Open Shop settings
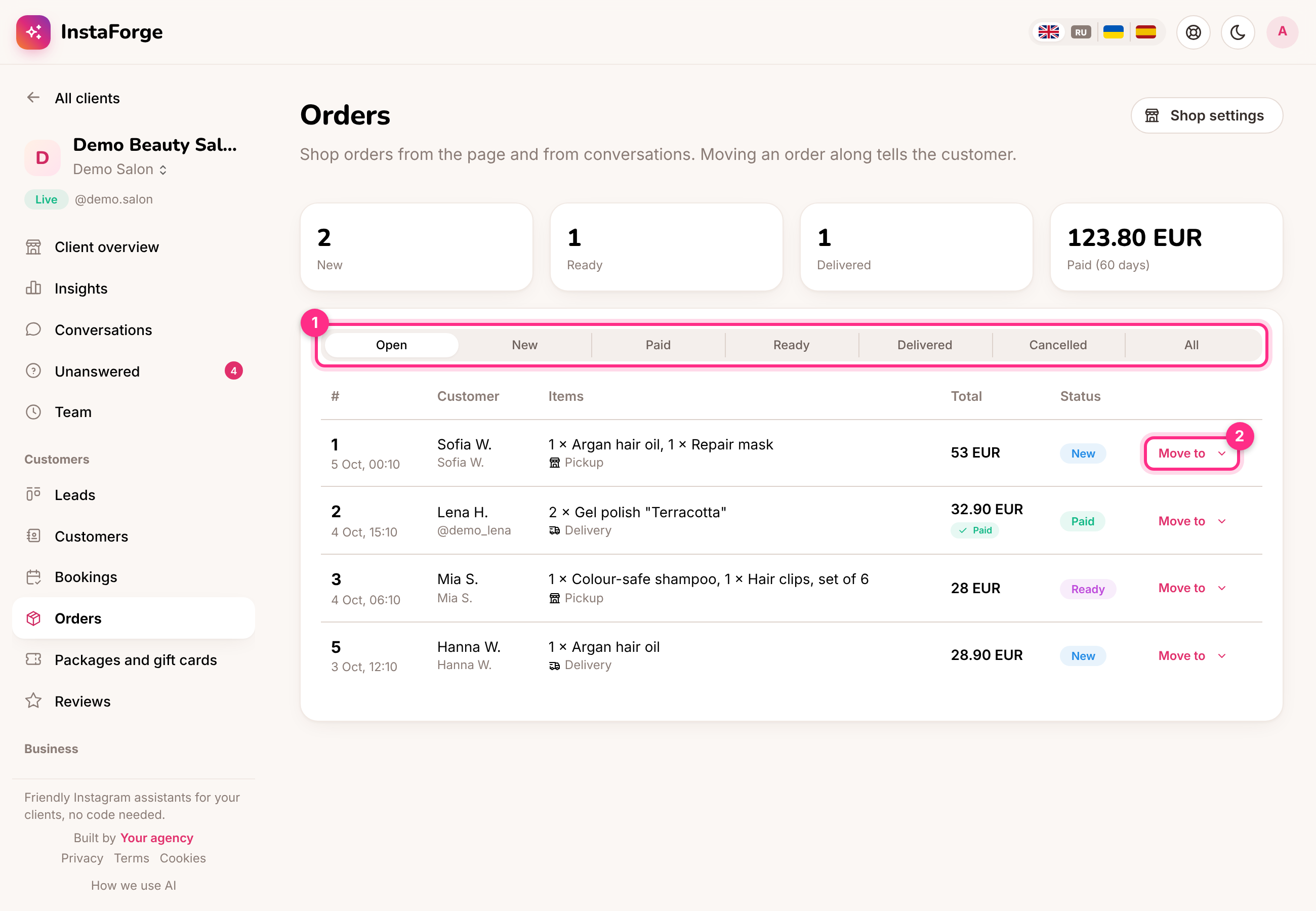Image resolution: width=1316 pixels, height=911 pixels. pyautogui.click(x=1207, y=115)
